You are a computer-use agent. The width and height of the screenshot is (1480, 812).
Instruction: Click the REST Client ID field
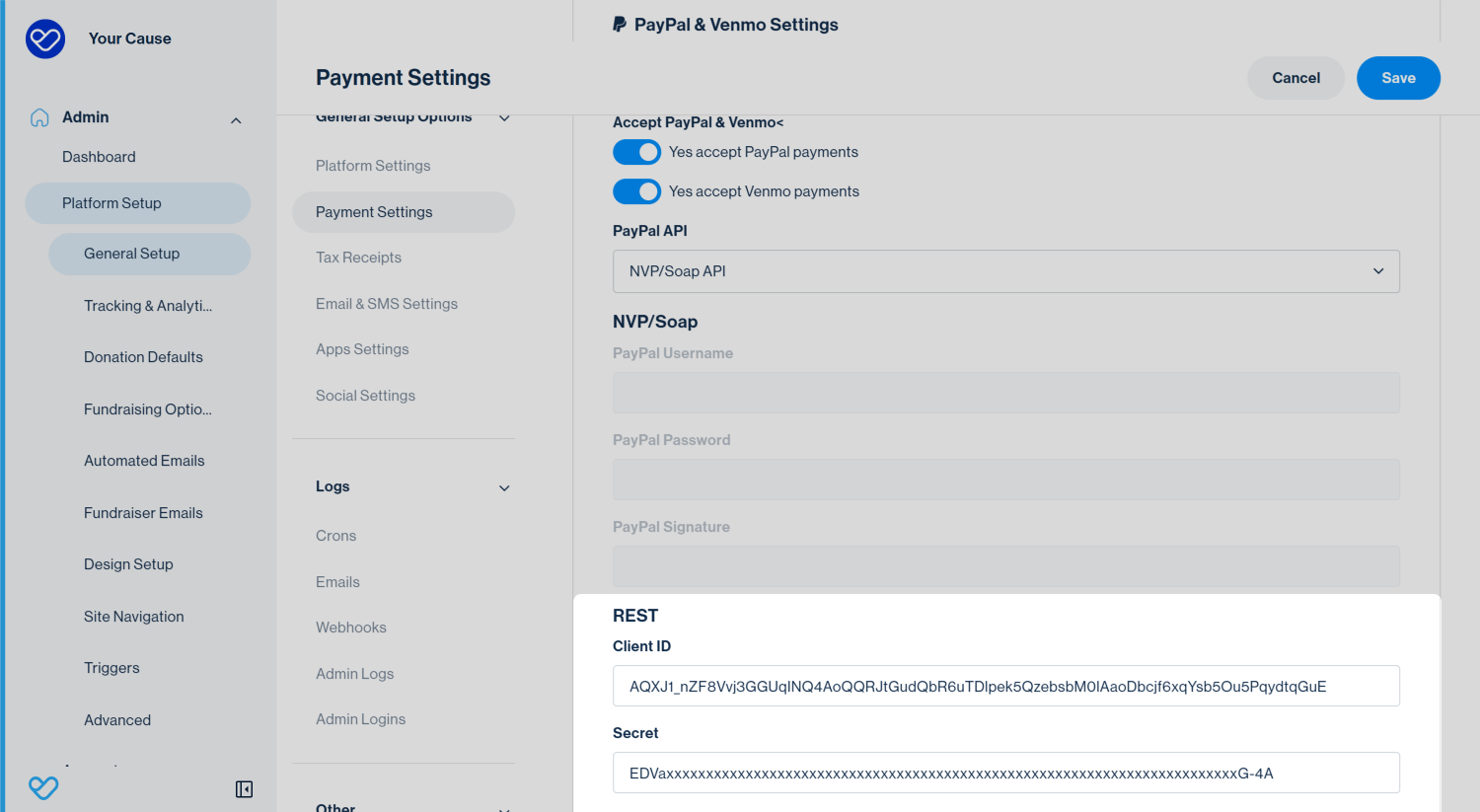(x=1006, y=686)
